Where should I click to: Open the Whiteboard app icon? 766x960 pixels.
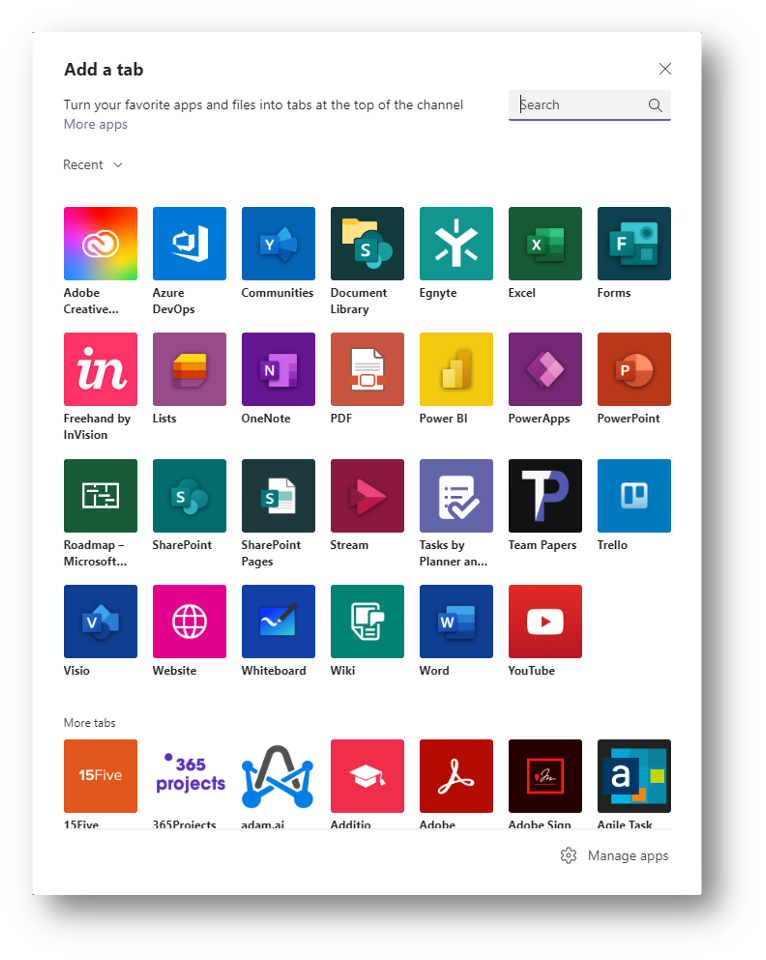pyautogui.click(x=278, y=621)
